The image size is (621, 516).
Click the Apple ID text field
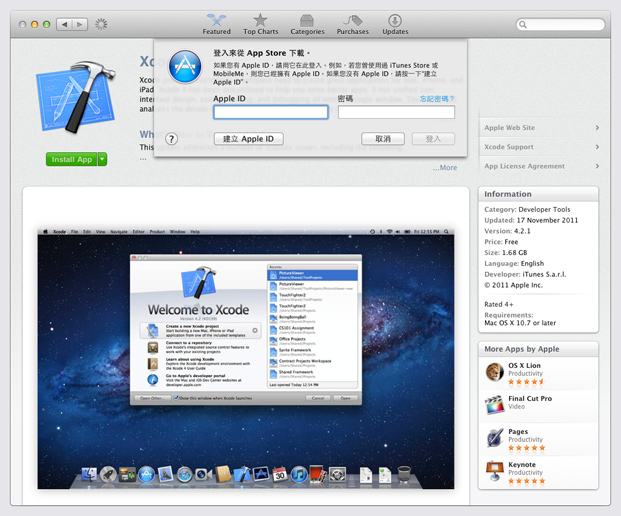click(x=271, y=112)
